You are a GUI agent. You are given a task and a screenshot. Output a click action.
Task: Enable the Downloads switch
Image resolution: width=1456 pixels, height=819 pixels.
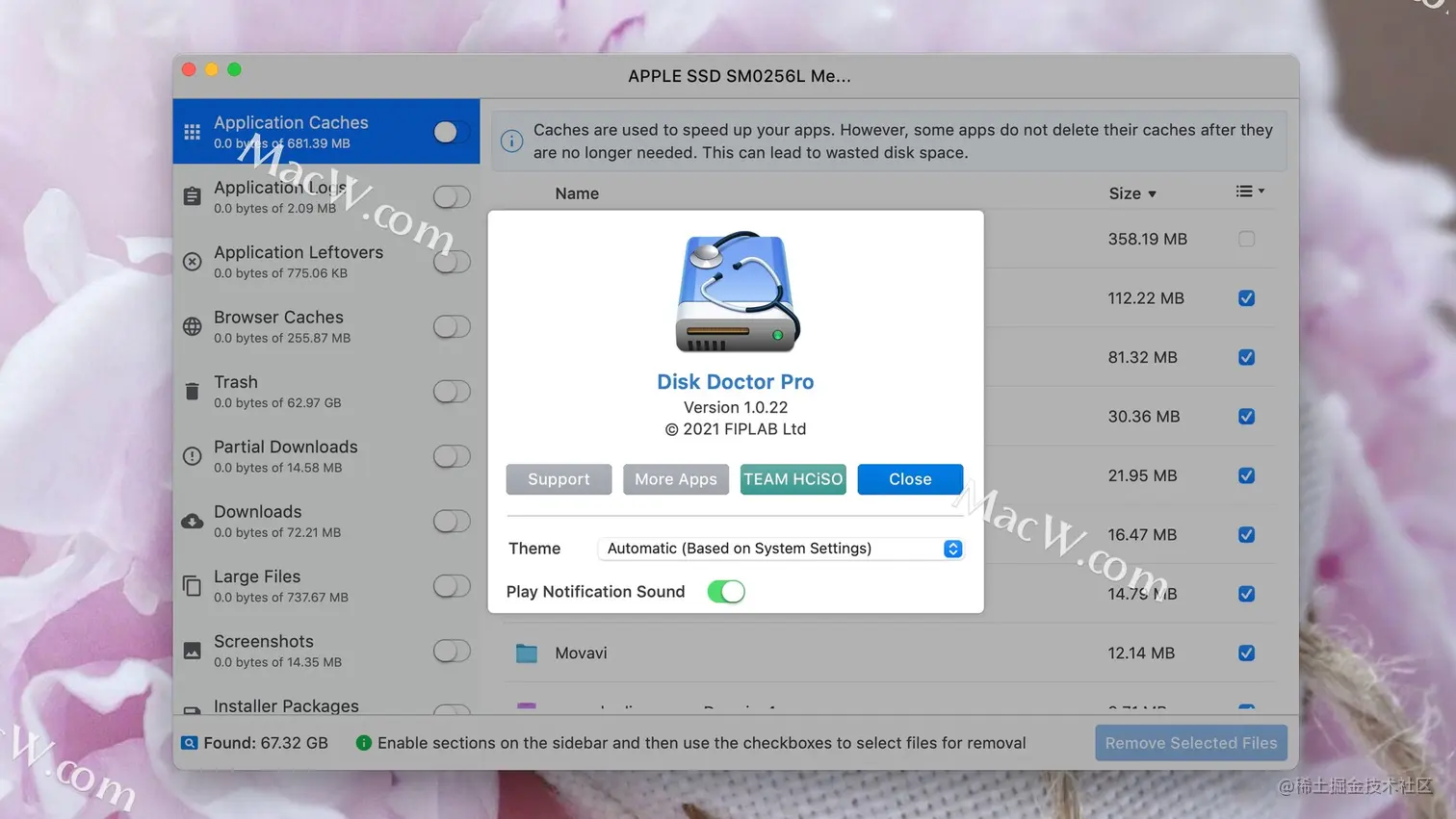click(452, 521)
